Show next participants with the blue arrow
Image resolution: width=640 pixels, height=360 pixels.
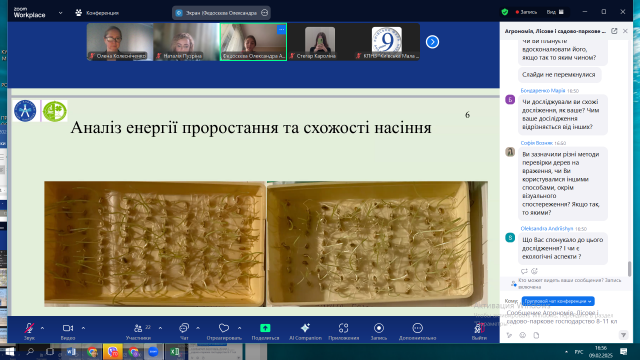pyautogui.click(x=432, y=42)
